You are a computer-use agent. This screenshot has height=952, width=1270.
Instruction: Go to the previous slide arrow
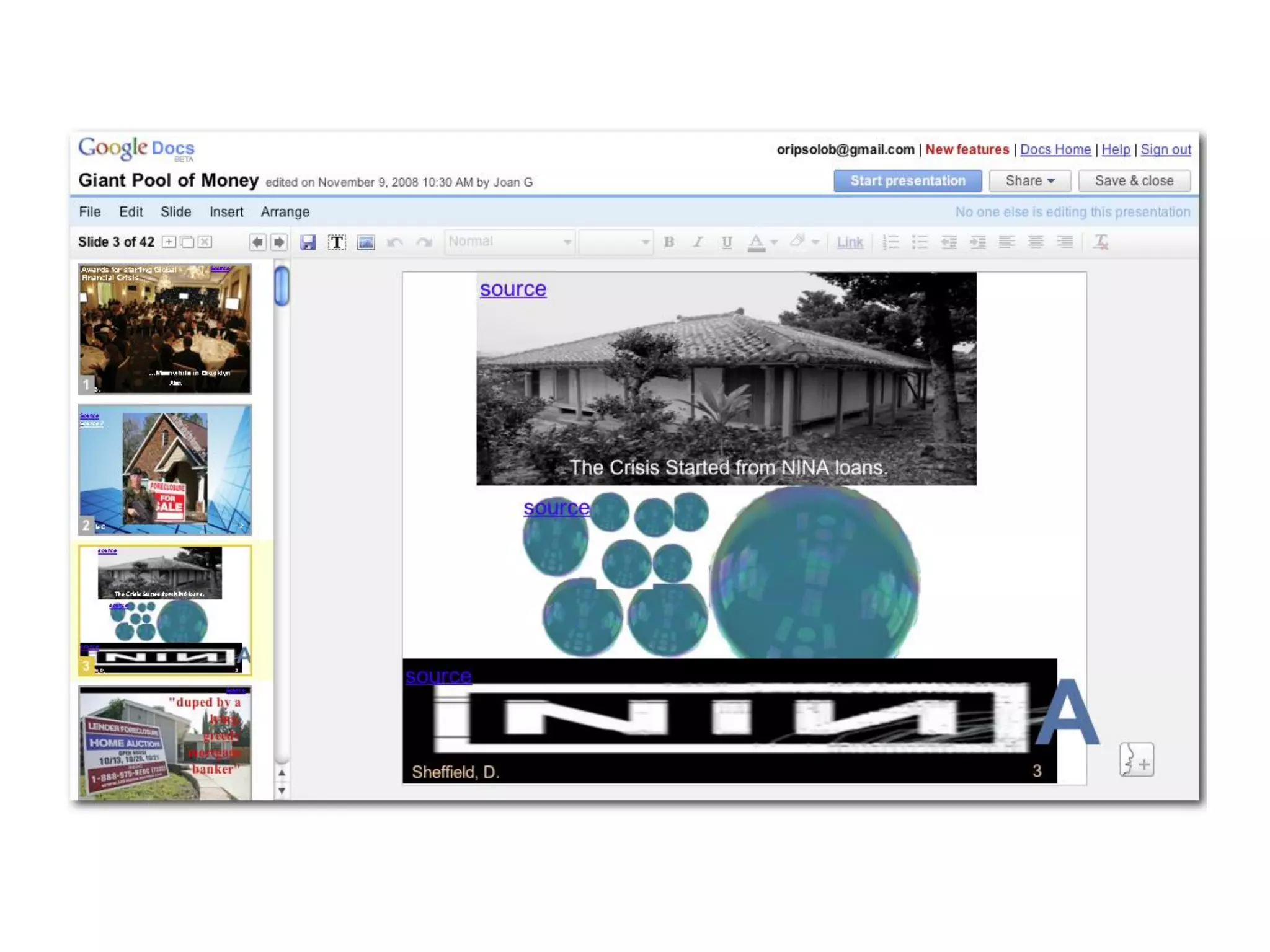tap(257, 242)
